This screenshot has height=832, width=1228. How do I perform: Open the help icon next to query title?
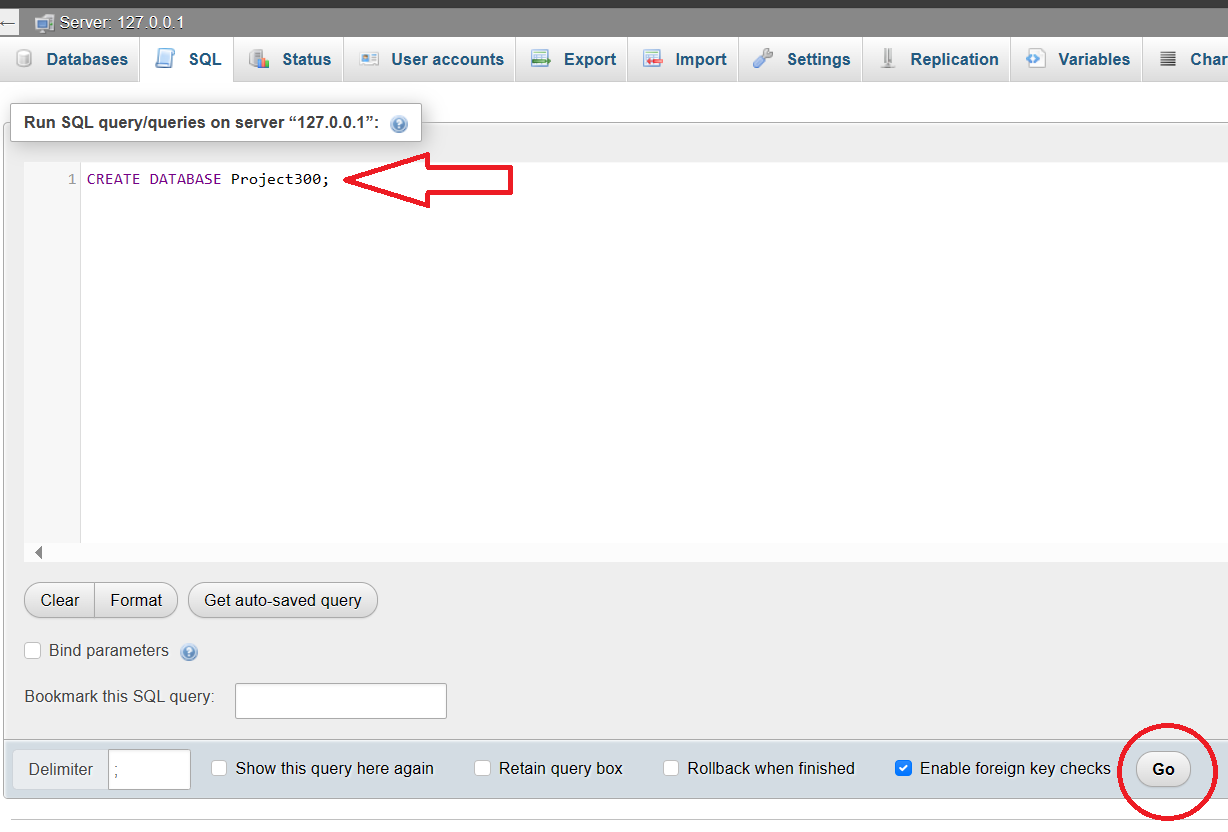pos(399,124)
